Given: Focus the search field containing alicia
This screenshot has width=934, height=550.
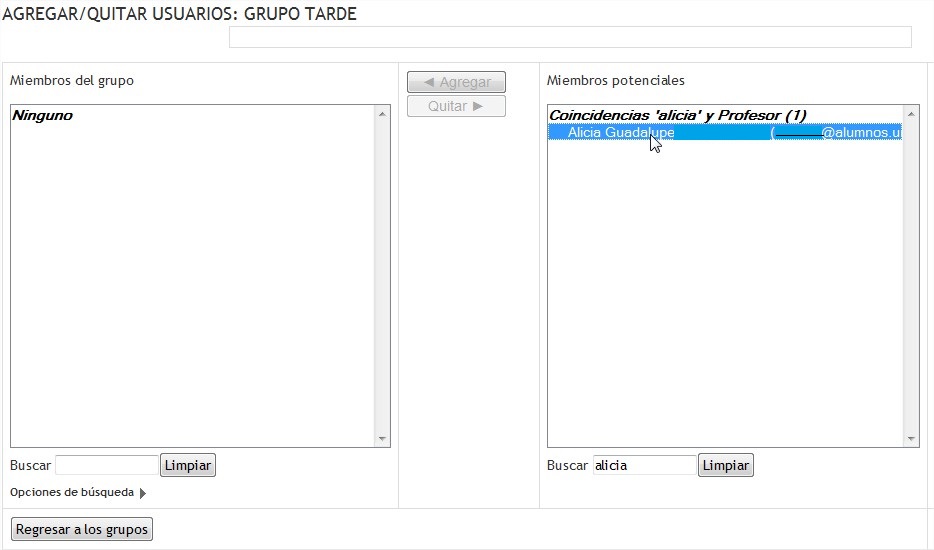Looking at the screenshot, I should pos(644,465).
